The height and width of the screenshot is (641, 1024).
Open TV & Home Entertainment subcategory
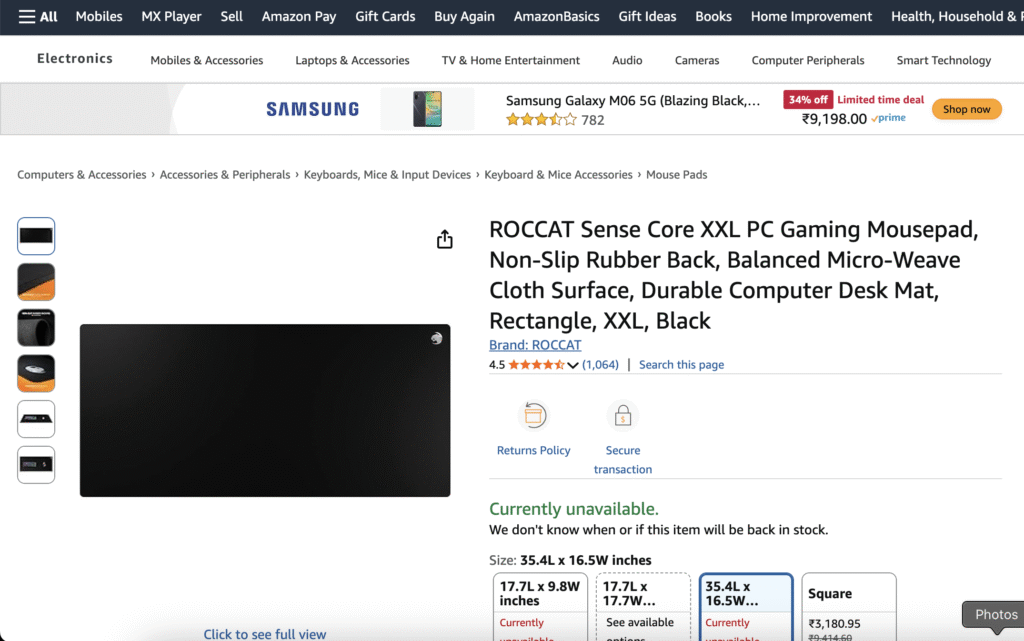(x=511, y=60)
